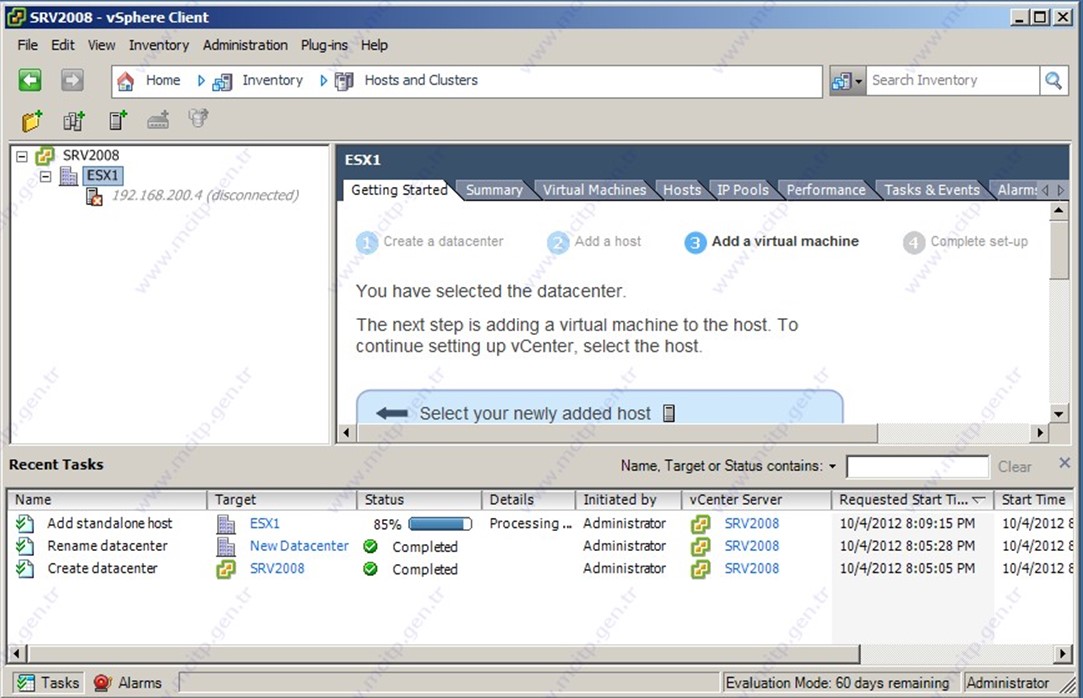Open the File menu
1083x698 pixels.
click(x=28, y=45)
